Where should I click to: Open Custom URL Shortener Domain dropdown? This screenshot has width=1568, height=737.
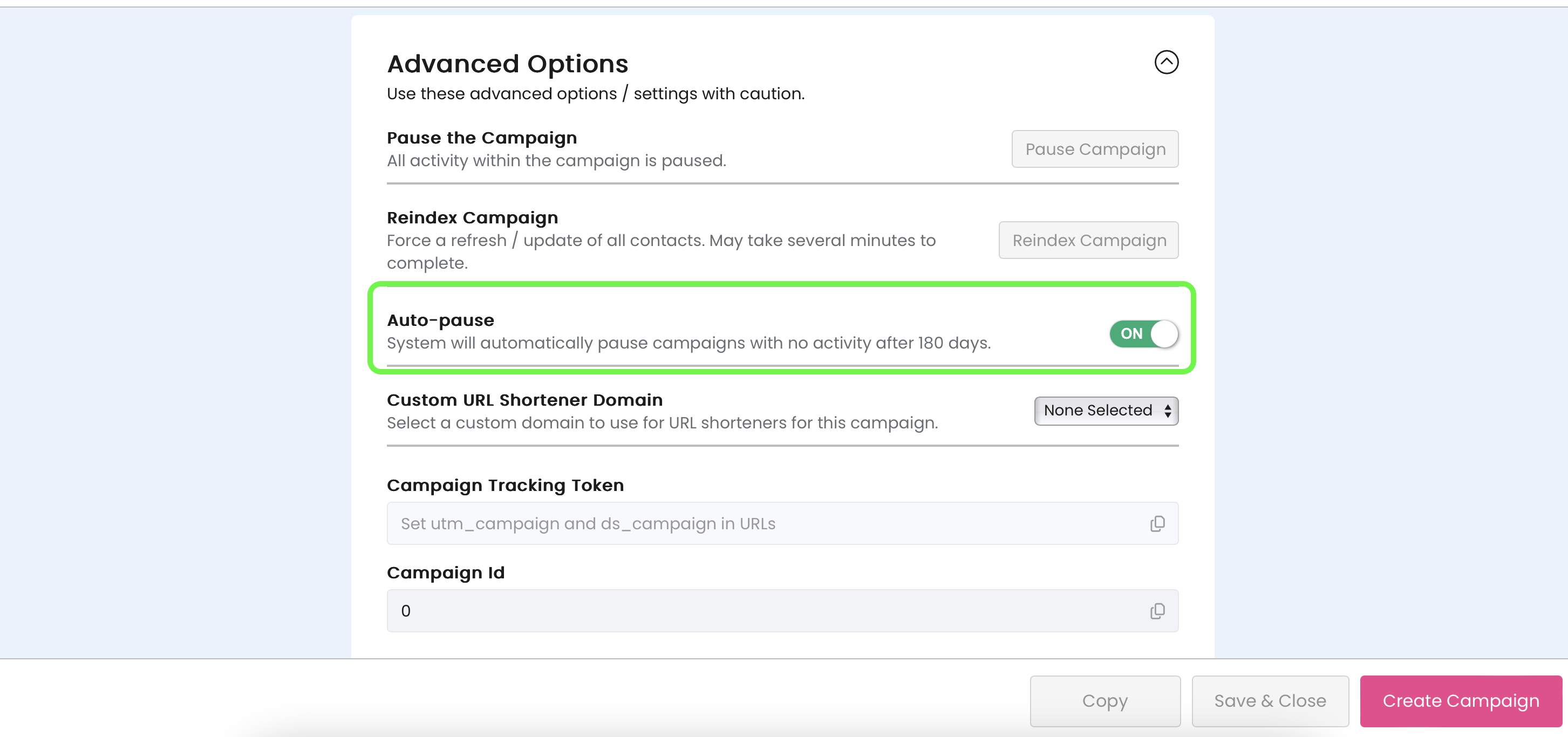(x=1106, y=411)
